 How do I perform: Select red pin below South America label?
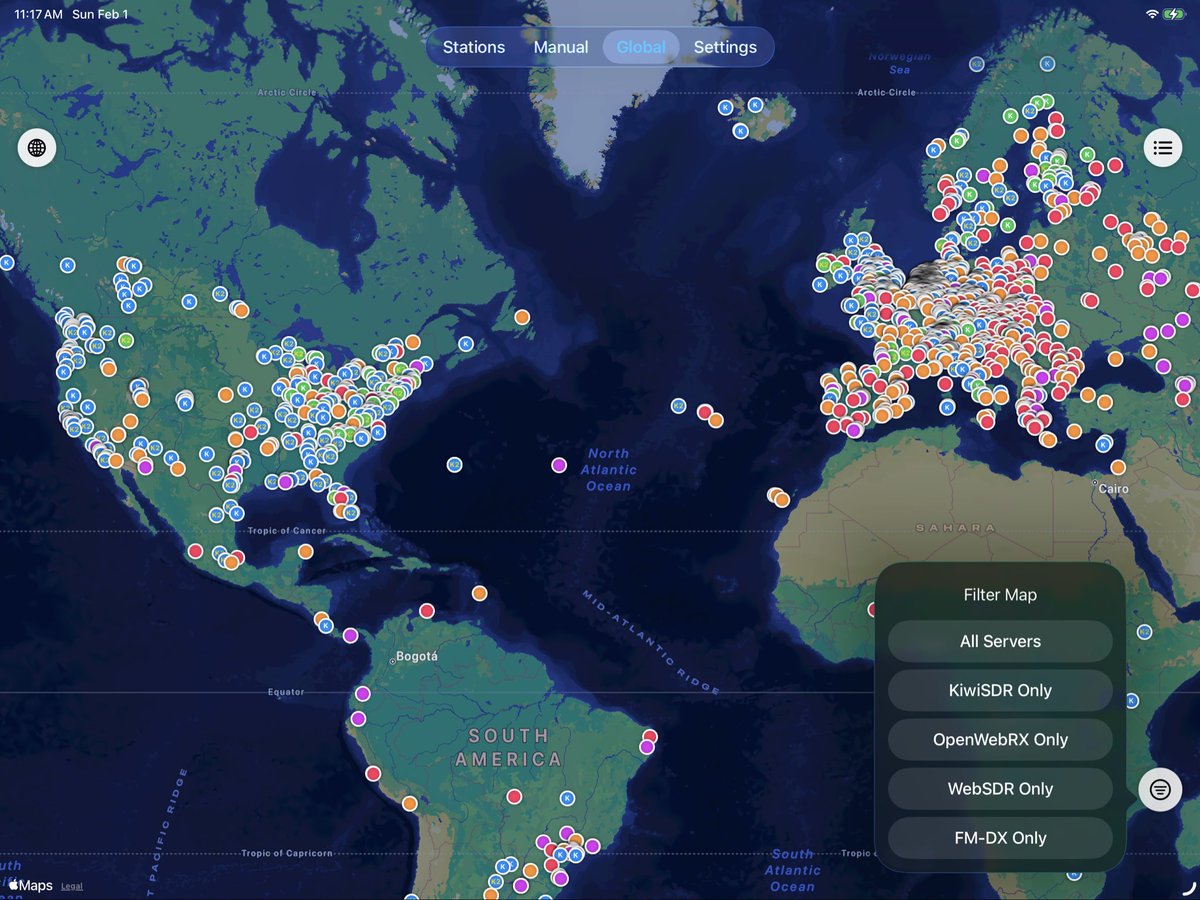[514, 796]
